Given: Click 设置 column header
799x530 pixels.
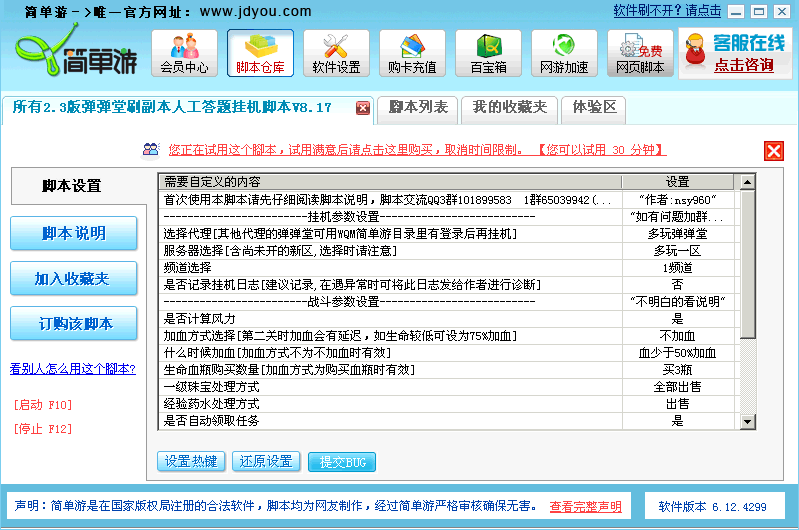Looking at the screenshot, I should tap(677, 181).
